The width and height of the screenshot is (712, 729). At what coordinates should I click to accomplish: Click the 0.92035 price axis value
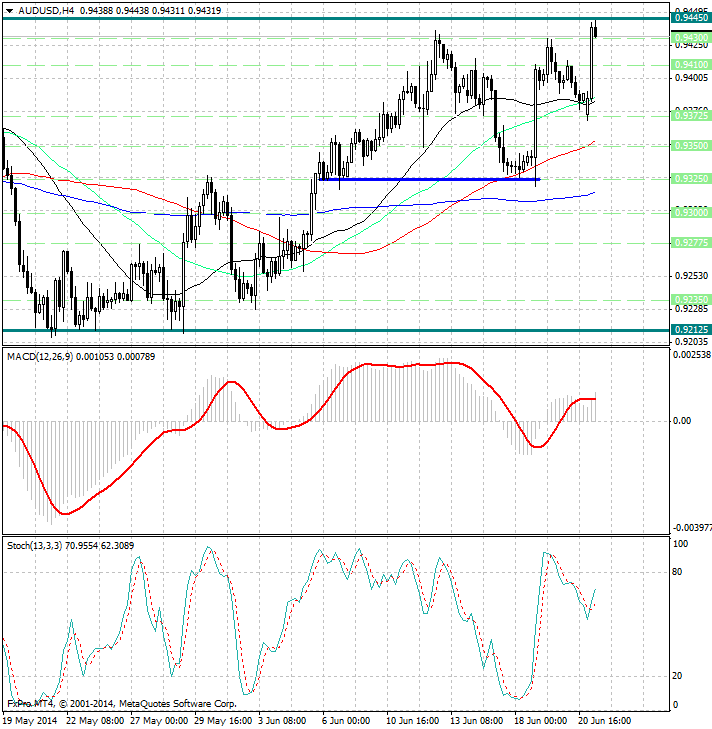click(x=691, y=342)
